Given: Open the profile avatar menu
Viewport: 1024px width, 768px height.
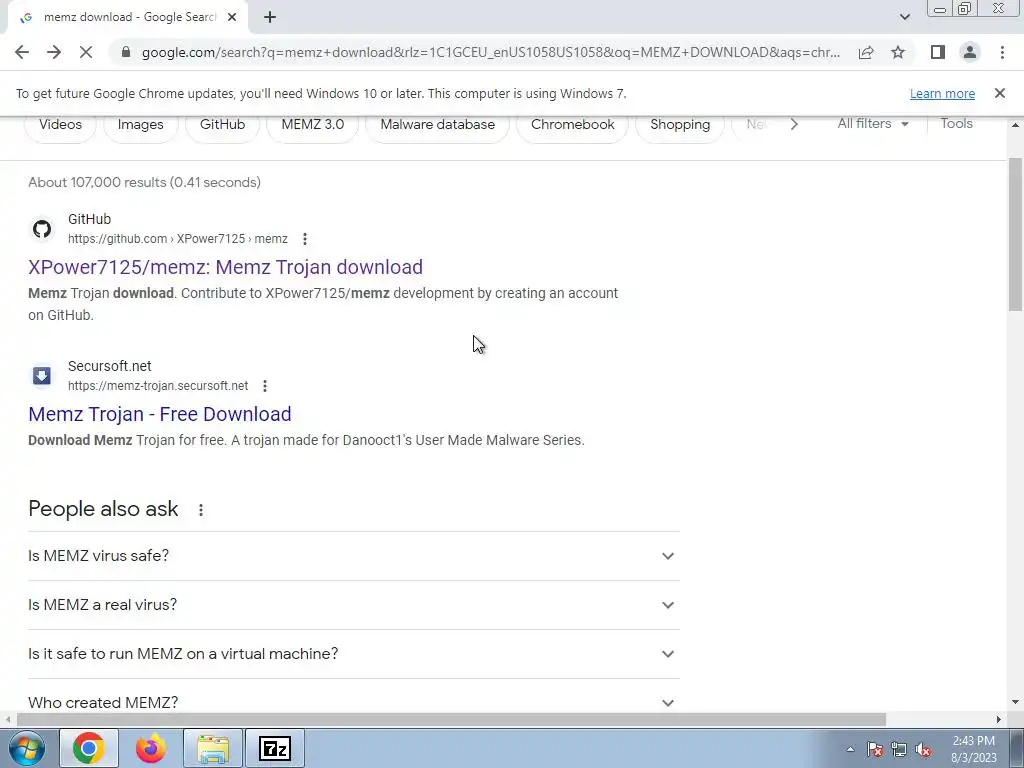Looking at the screenshot, I should (x=970, y=52).
